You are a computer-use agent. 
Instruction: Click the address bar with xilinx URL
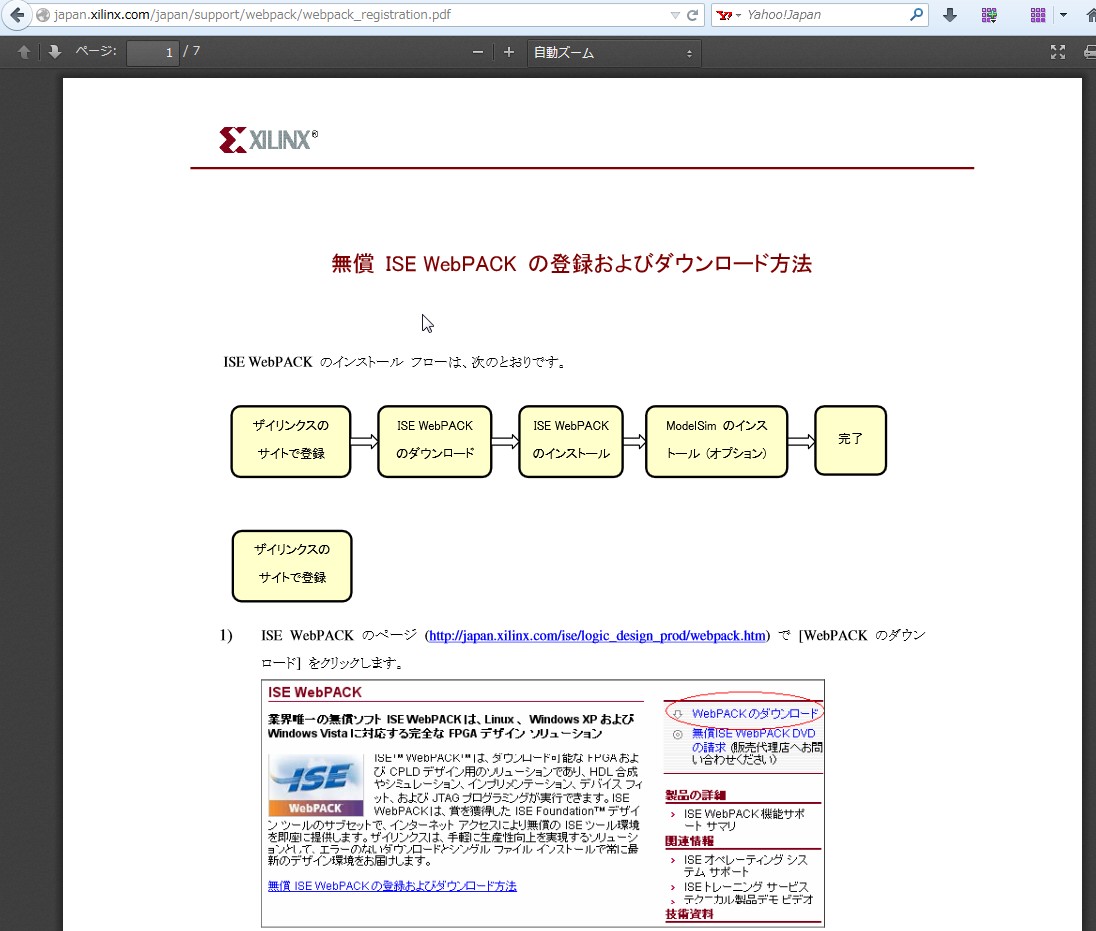(349, 15)
